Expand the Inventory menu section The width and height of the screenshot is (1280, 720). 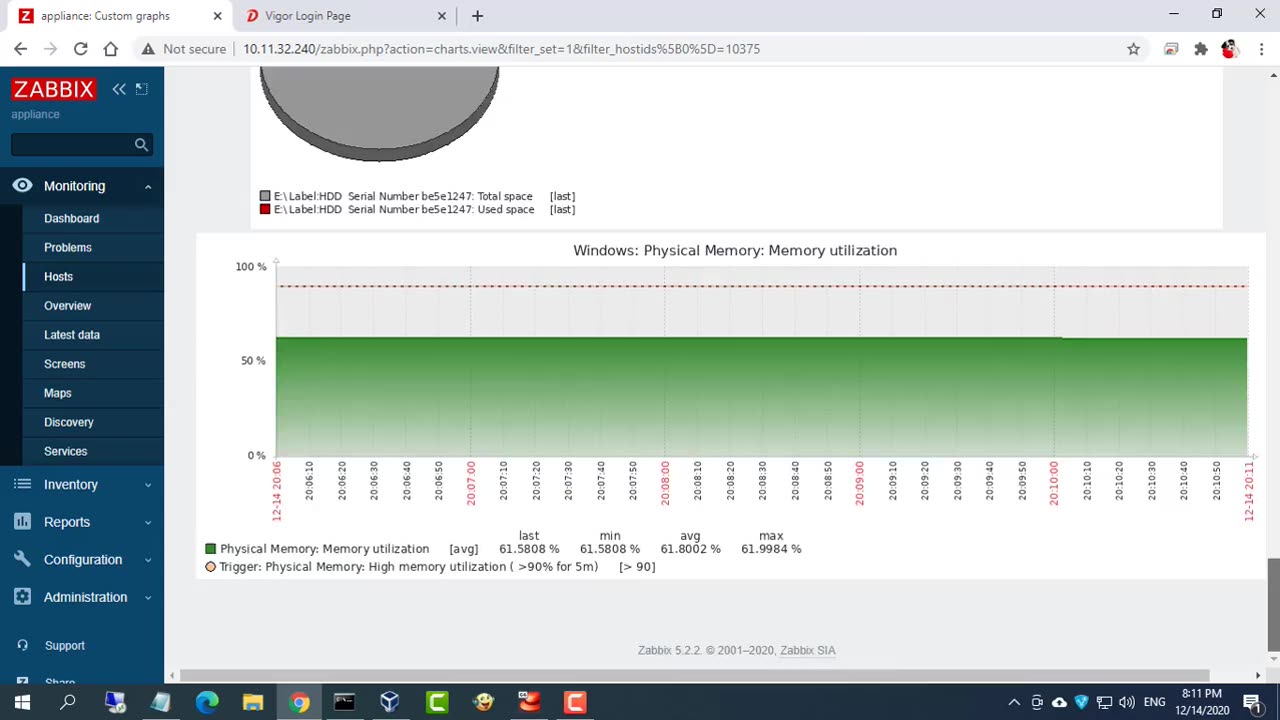[x=82, y=484]
